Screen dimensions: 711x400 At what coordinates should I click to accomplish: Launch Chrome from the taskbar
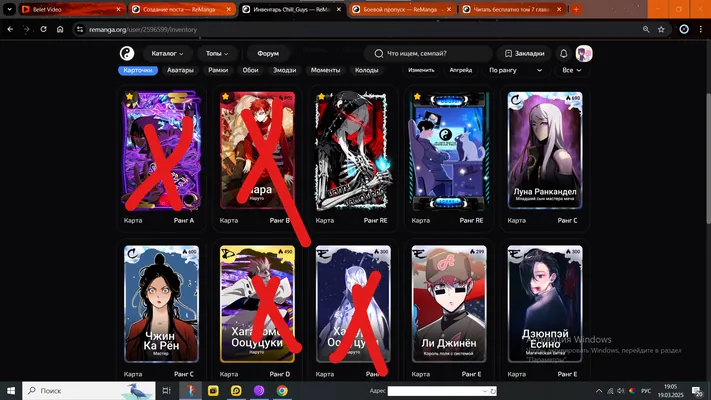(x=282, y=390)
